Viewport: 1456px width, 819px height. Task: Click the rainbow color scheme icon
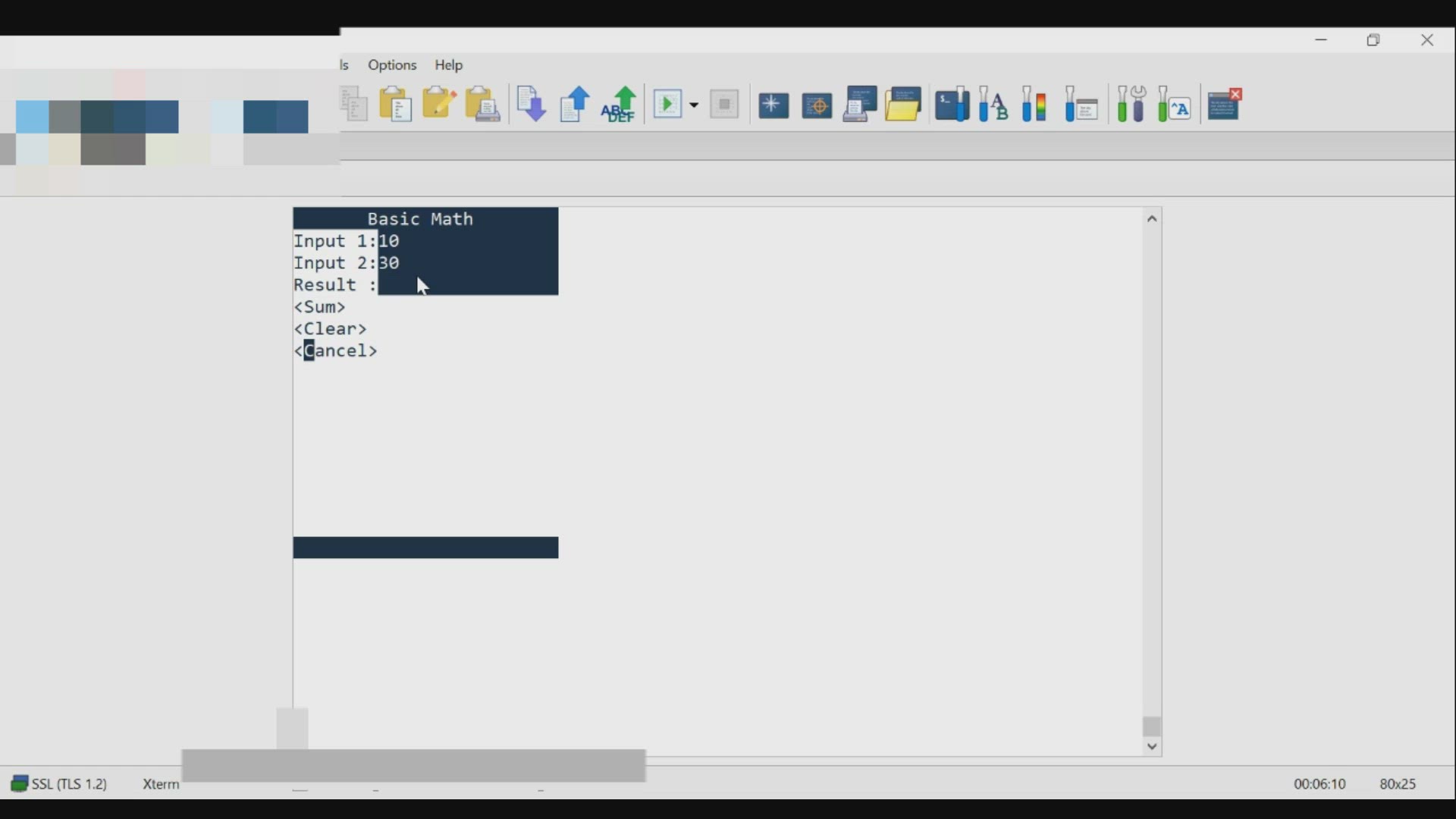pos(1034,105)
